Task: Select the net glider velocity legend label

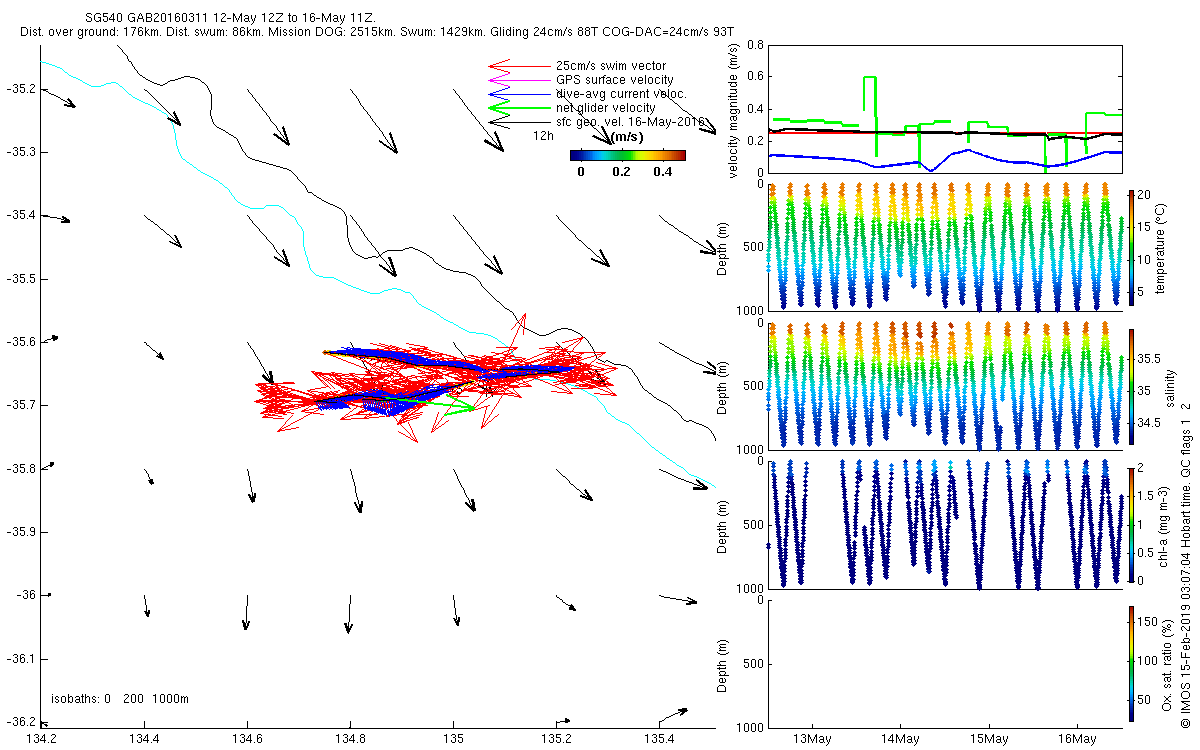Action: (605, 108)
